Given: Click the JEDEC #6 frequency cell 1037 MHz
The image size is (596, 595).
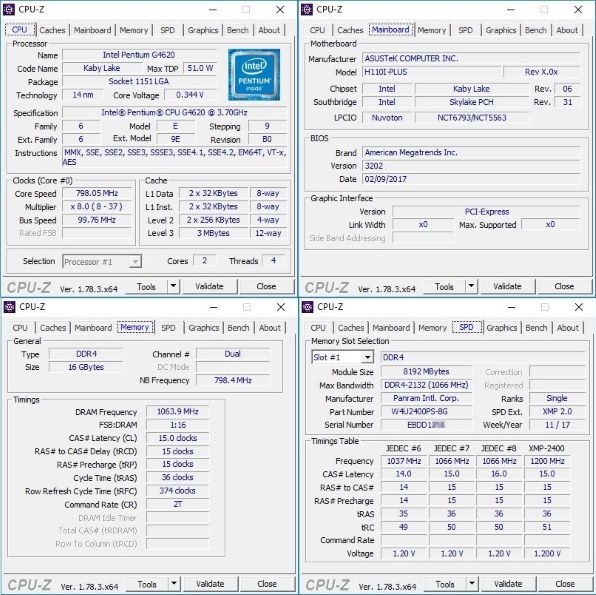Looking at the screenshot, I should [x=404, y=461].
